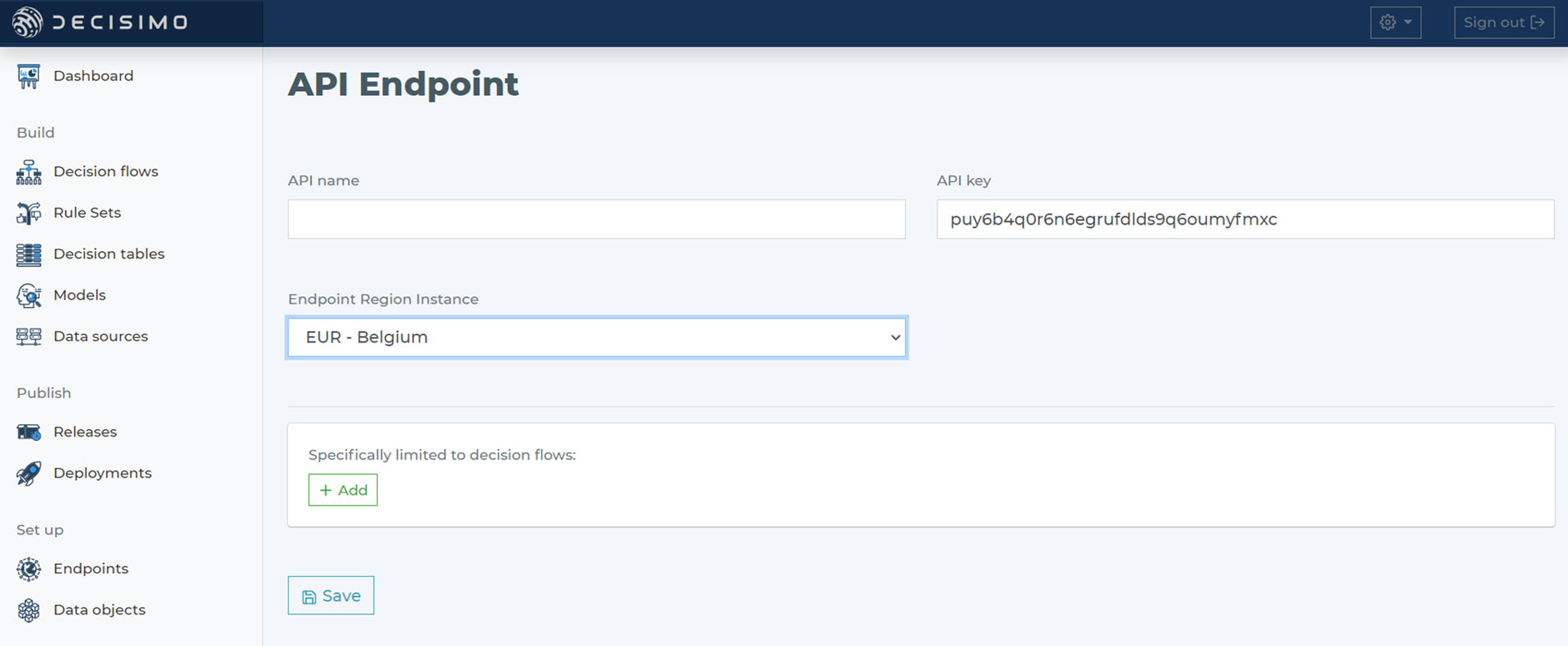Click the "Build" section header
Viewport: 1568px width, 646px height.
pyautogui.click(x=35, y=133)
